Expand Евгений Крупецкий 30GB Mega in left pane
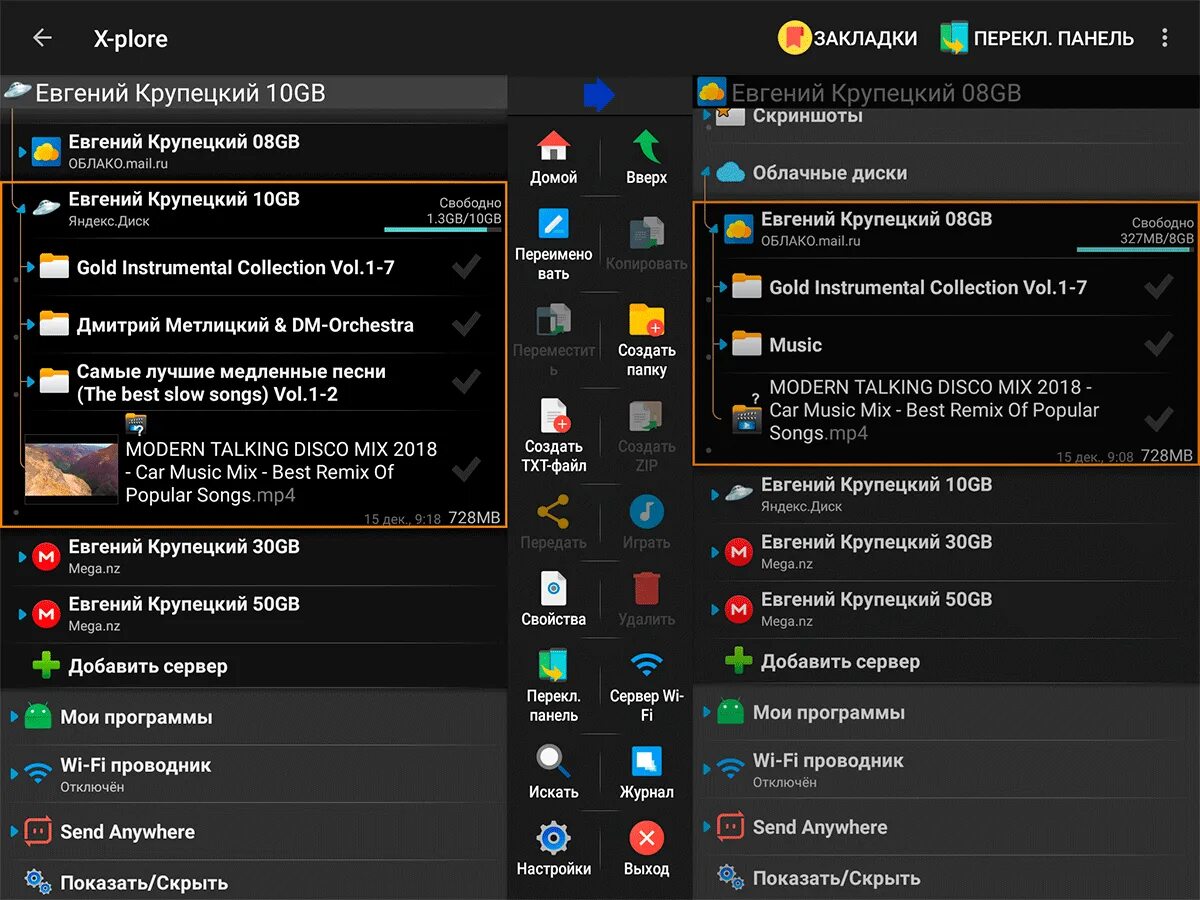The image size is (1200, 900). tap(22, 556)
